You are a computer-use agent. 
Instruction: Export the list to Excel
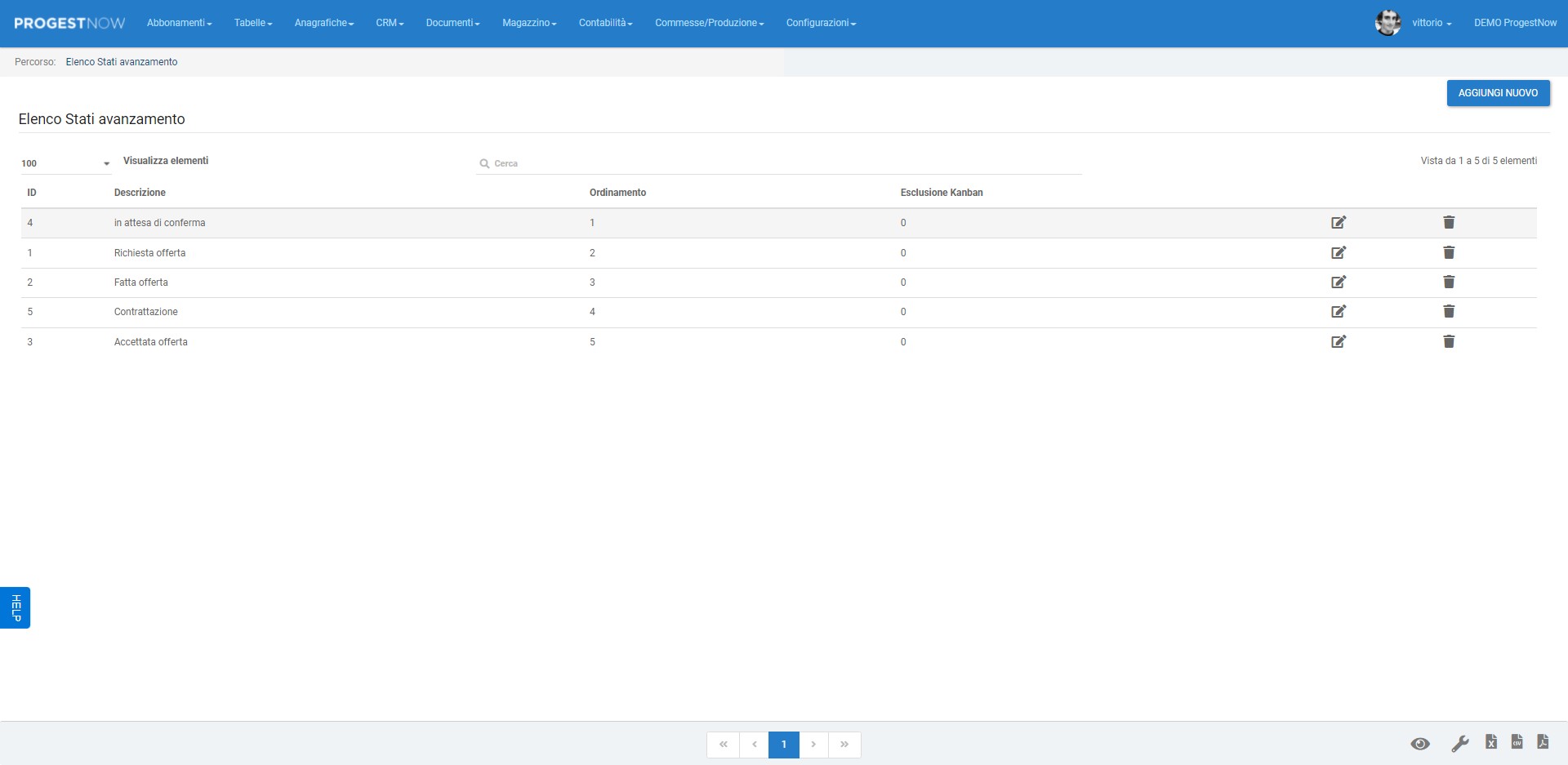pyautogui.click(x=1490, y=742)
